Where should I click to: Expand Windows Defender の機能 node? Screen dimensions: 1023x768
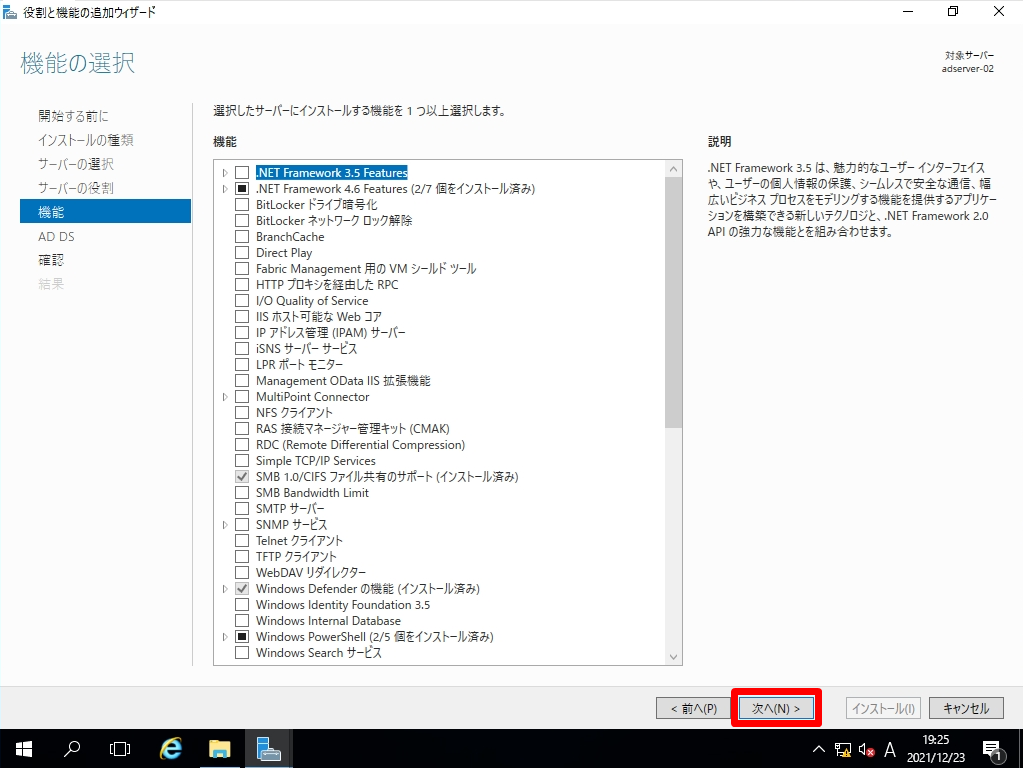pos(225,589)
